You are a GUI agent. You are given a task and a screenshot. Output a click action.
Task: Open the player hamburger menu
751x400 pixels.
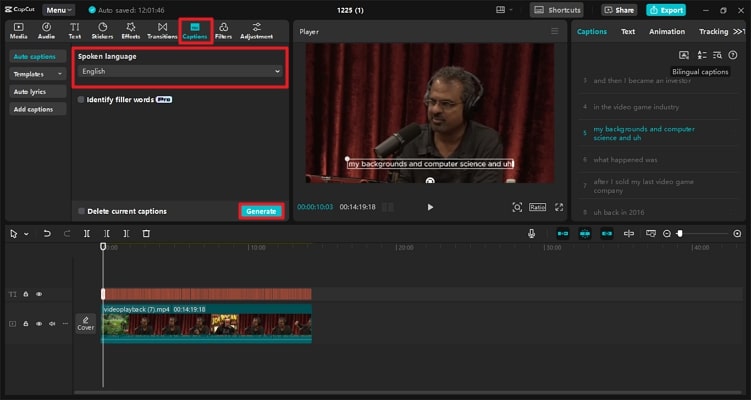coord(555,31)
